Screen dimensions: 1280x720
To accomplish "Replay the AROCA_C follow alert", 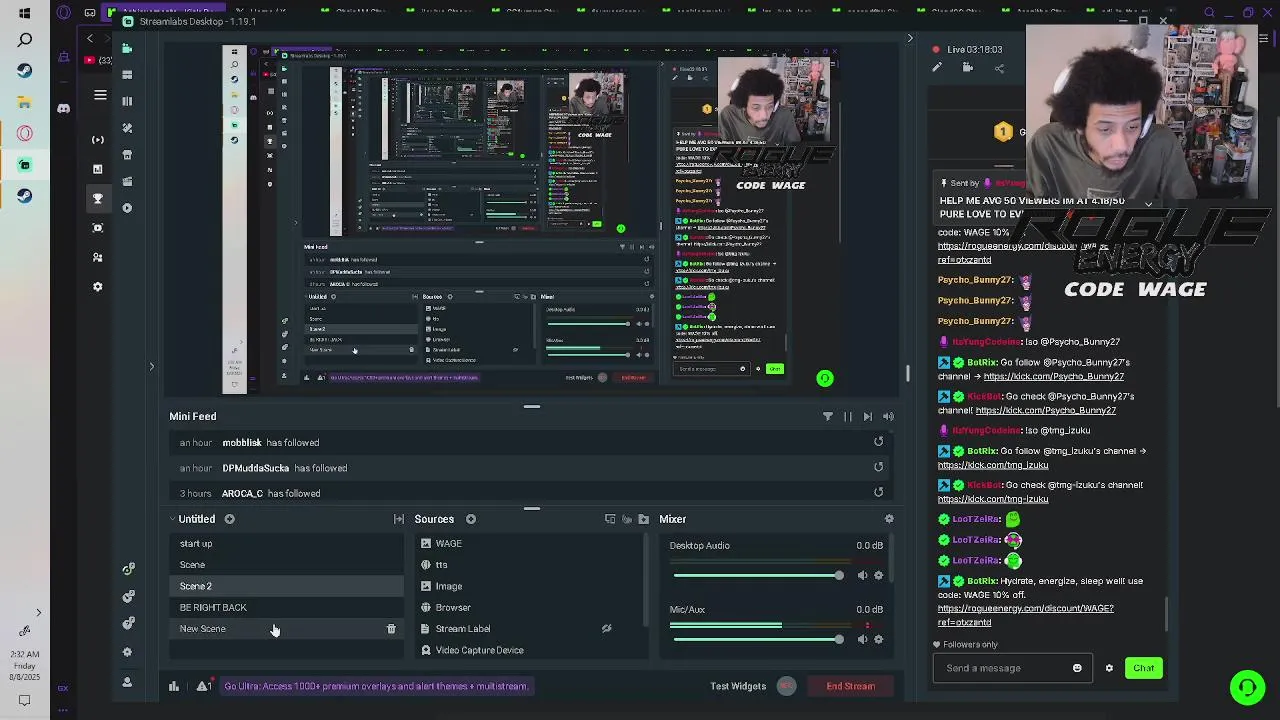I will tap(878, 491).
